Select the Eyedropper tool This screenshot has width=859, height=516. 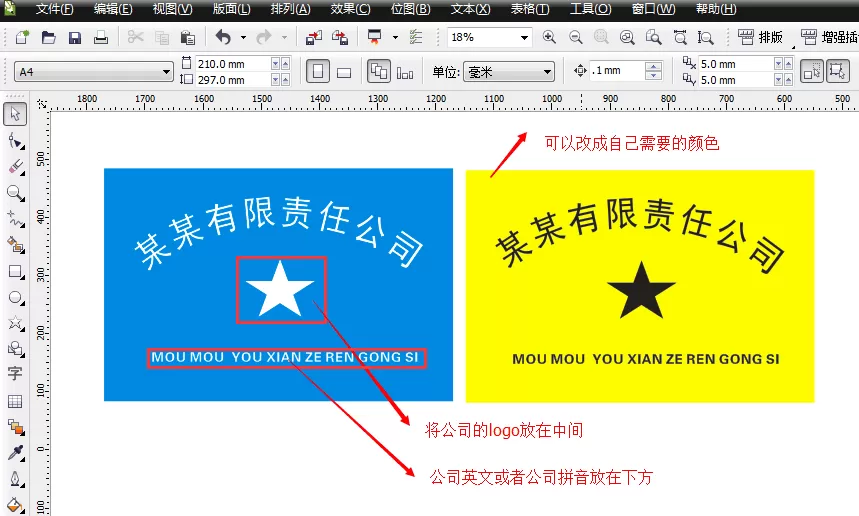tap(15, 453)
